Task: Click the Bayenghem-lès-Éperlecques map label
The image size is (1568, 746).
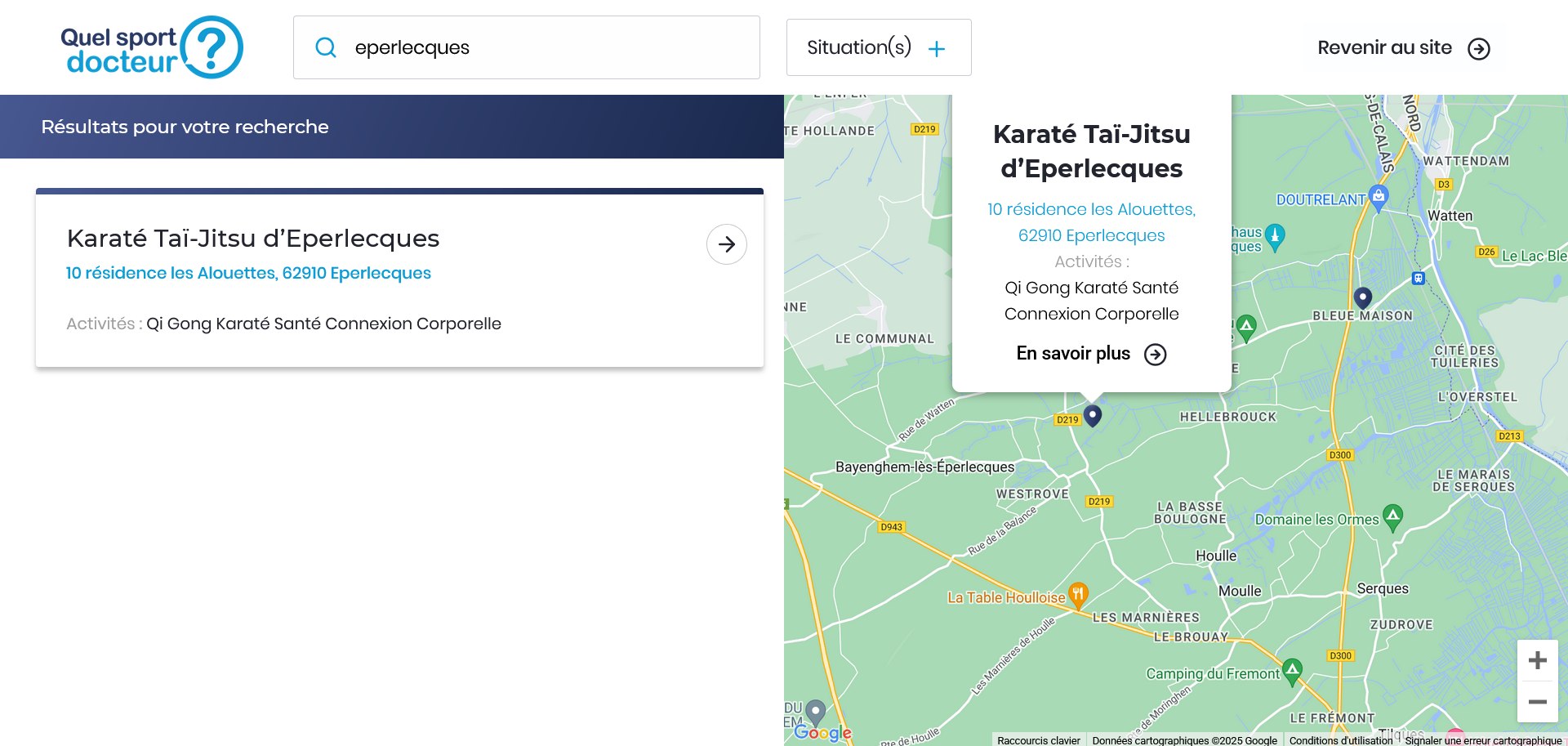Action: pos(924,467)
